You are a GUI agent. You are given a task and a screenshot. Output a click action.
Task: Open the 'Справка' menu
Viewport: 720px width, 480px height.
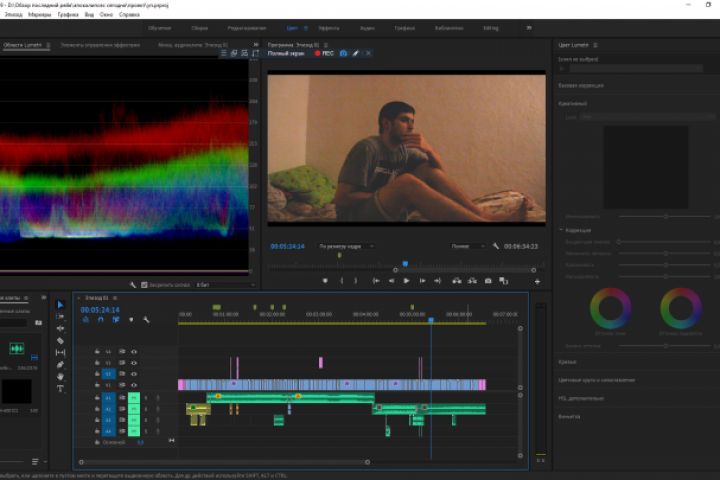129,16
